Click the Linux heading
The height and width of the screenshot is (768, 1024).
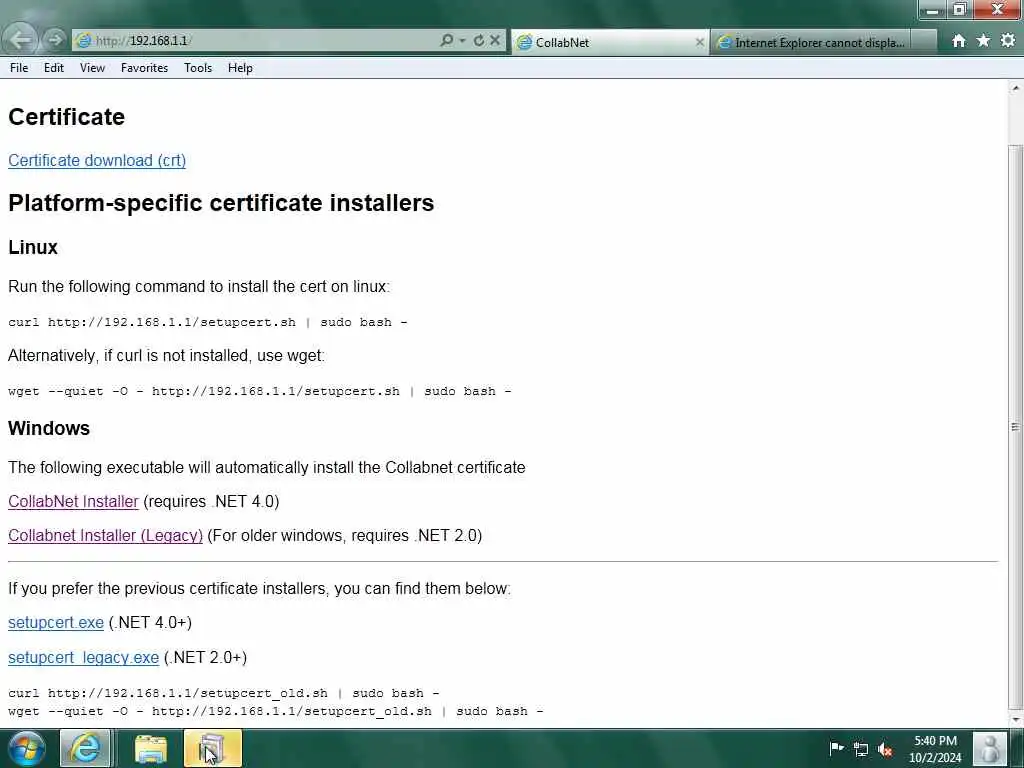(33, 248)
